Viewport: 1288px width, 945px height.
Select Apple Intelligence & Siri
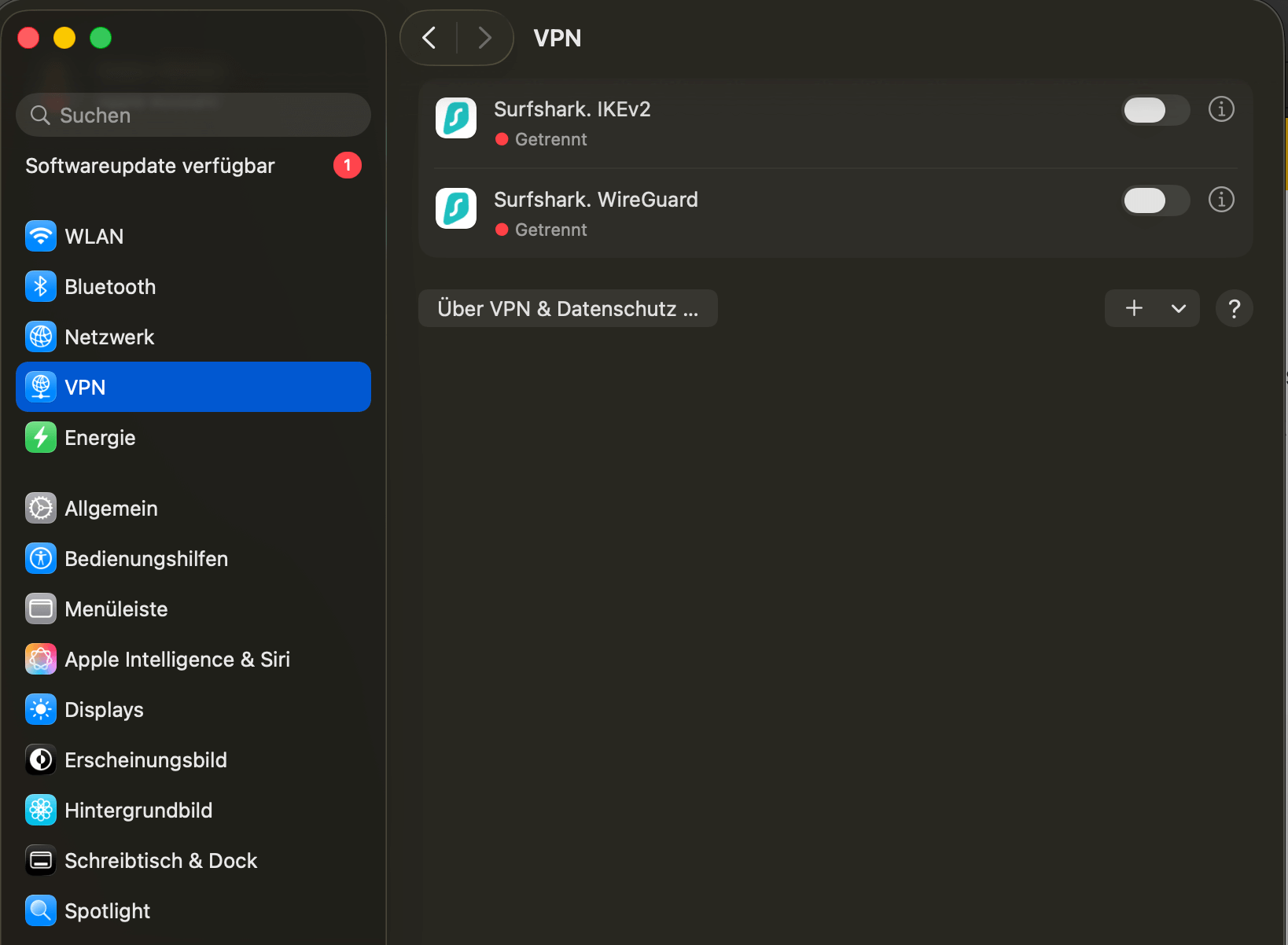click(177, 660)
